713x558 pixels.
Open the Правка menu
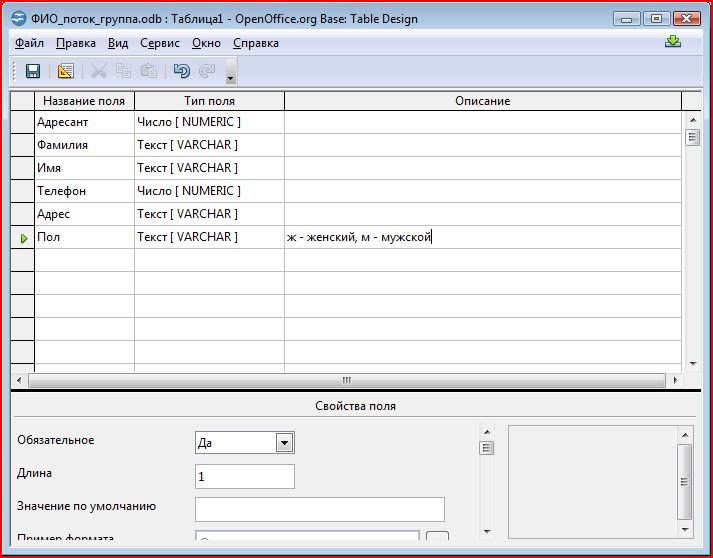tap(75, 43)
